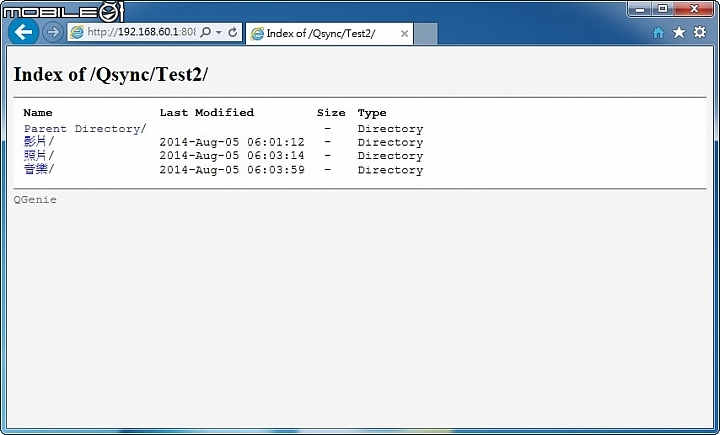This screenshot has height=435, width=720.
Task: Click the QGenie footer text
Action: click(x=35, y=200)
